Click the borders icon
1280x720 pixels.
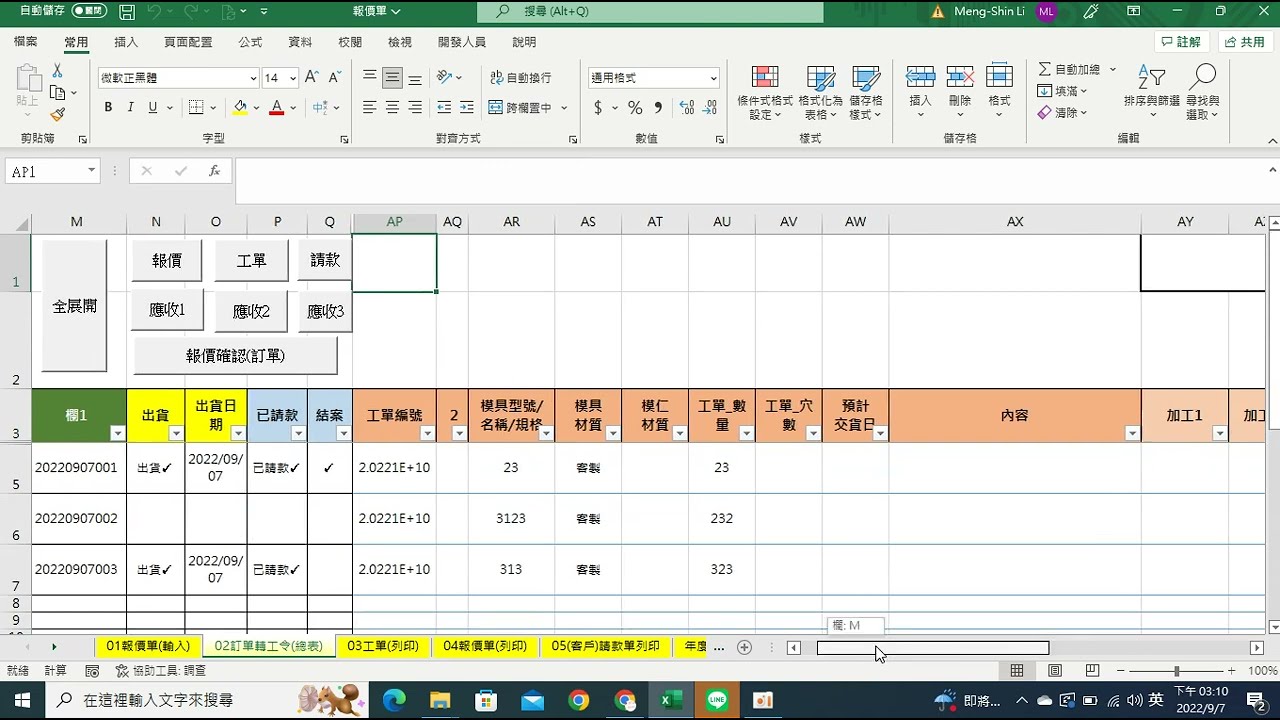[x=196, y=108]
